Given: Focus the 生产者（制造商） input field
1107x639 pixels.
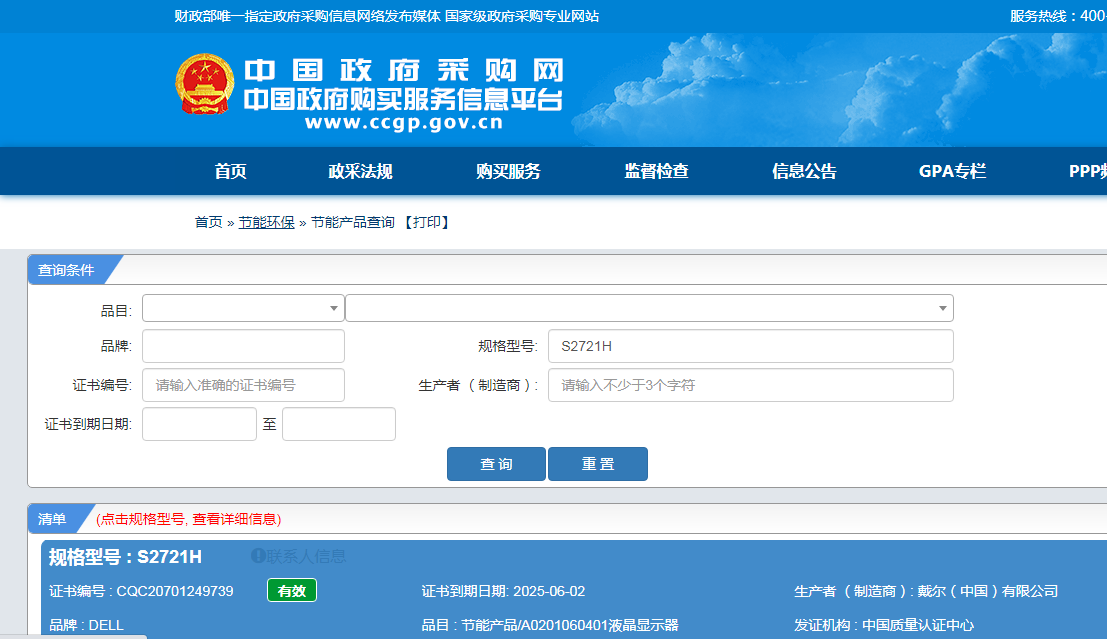Looking at the screenshot, I should 751,385.
